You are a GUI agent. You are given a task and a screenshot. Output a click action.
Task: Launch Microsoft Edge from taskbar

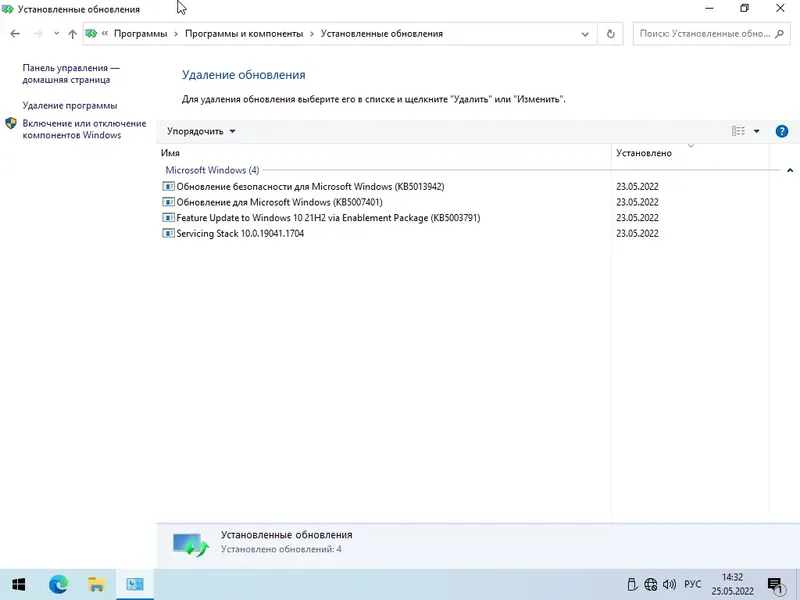pyautogui.click(x=58, y=585)
